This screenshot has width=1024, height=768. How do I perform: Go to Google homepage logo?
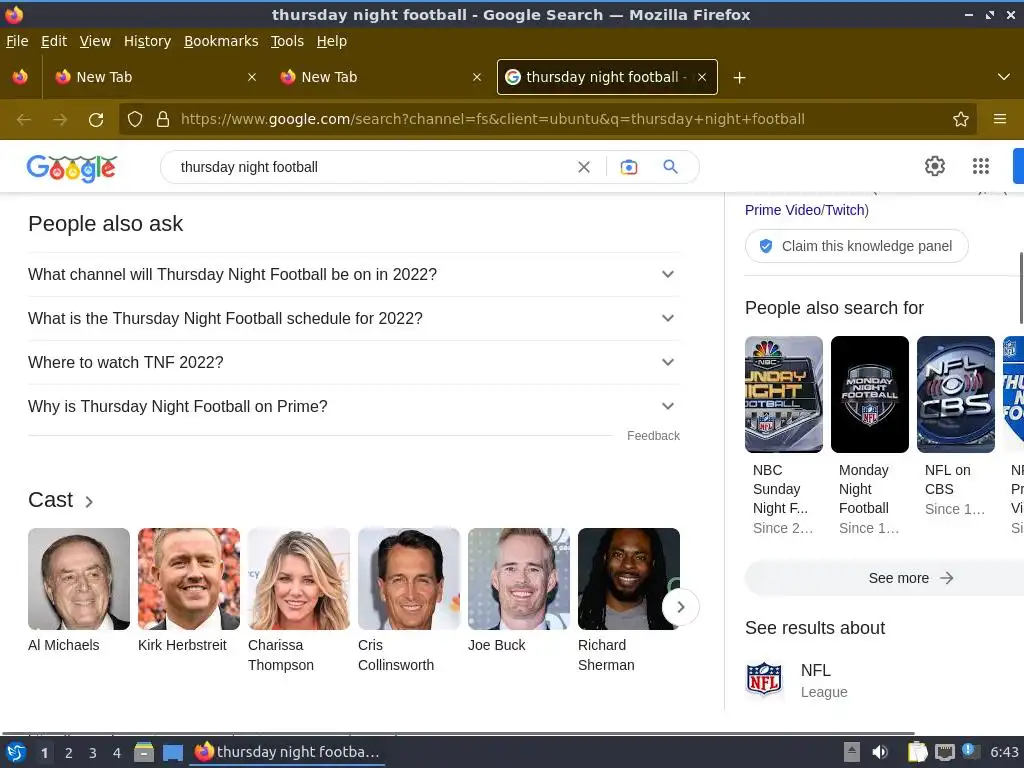(72, 168)
